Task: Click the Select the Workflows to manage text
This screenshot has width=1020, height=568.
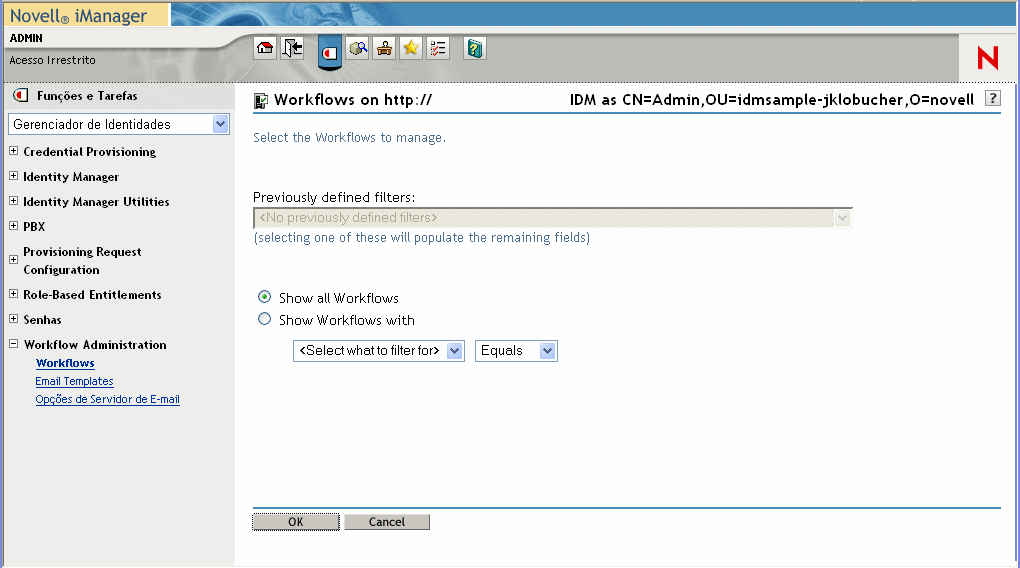Action: click(x=349, y=138)
